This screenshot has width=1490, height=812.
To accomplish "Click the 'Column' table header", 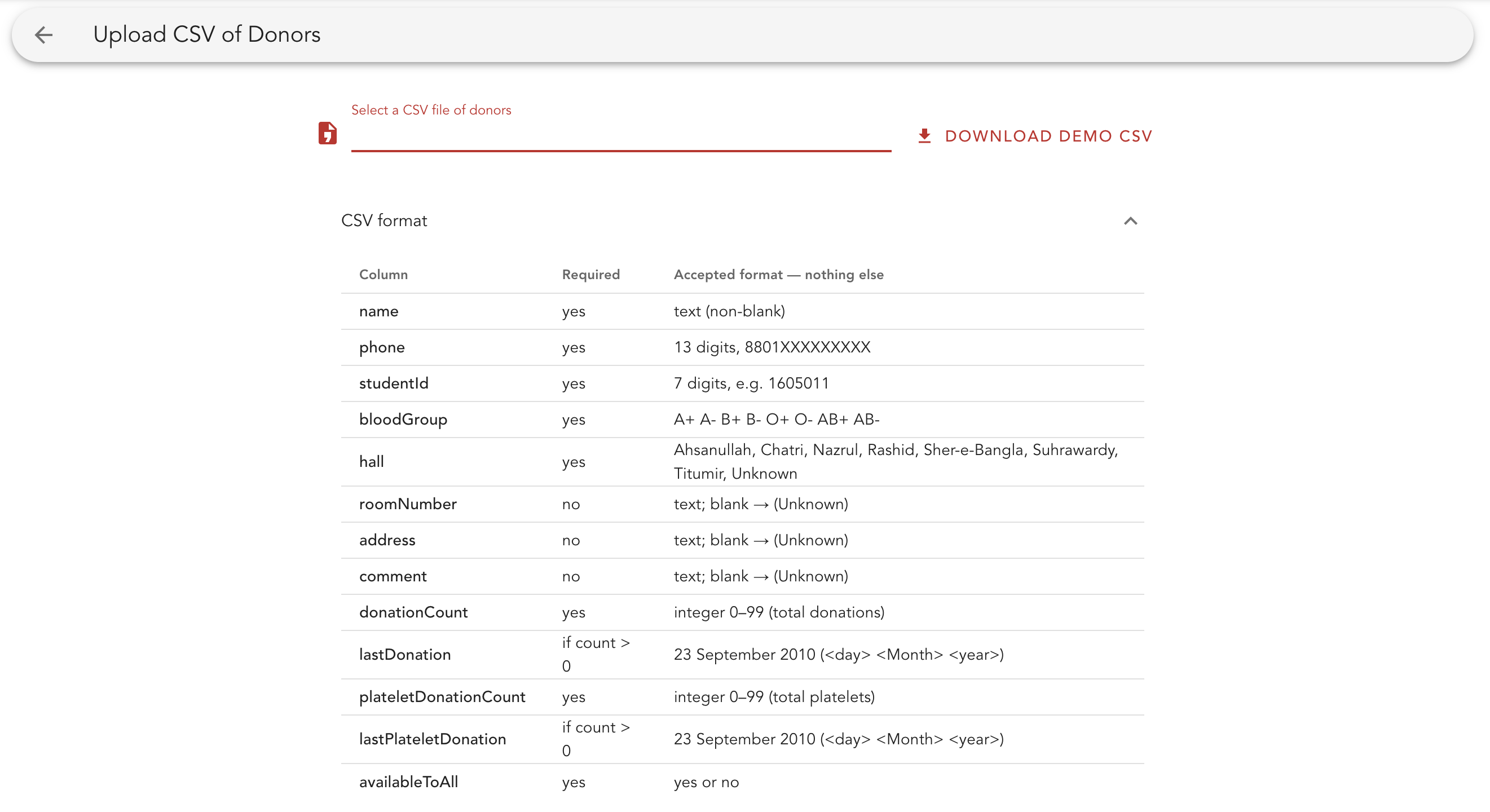I will (383, 275).
